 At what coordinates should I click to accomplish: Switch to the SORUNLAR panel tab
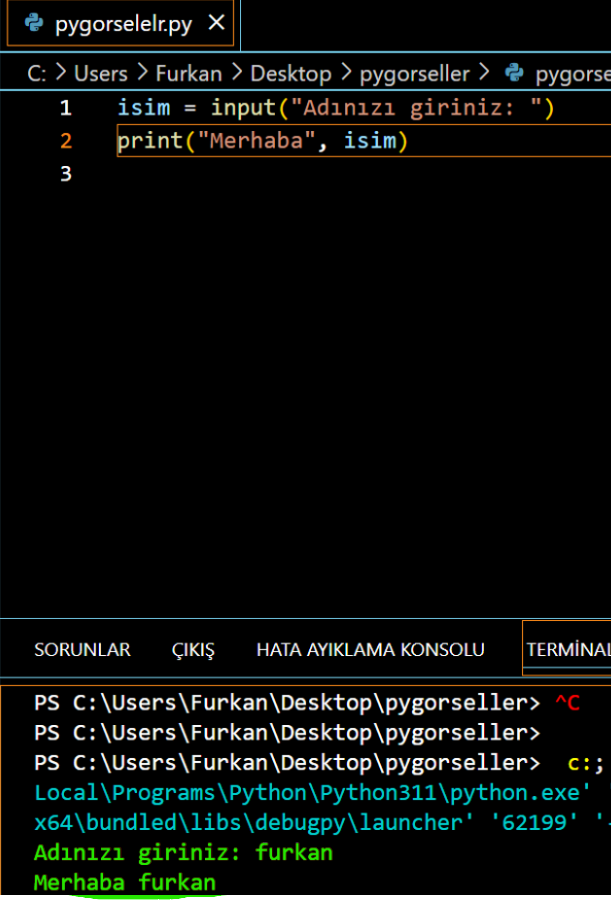82,650
